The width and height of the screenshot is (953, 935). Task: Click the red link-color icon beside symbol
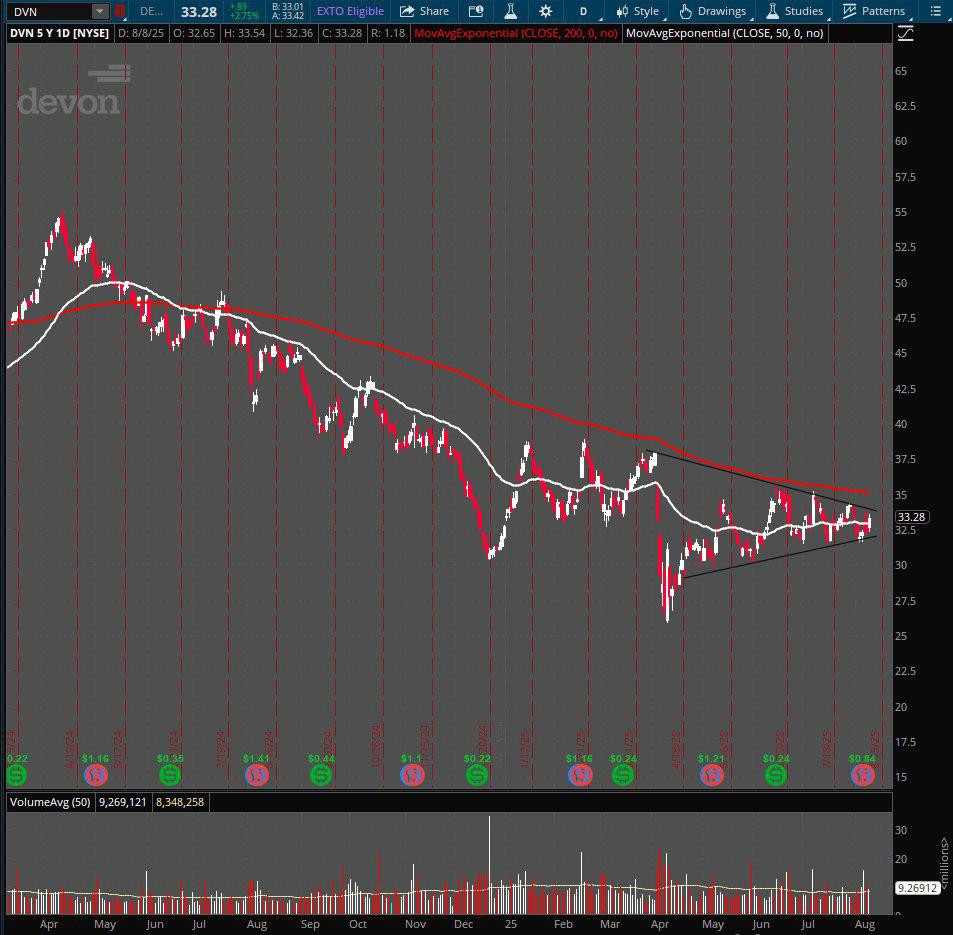point(120,11)
